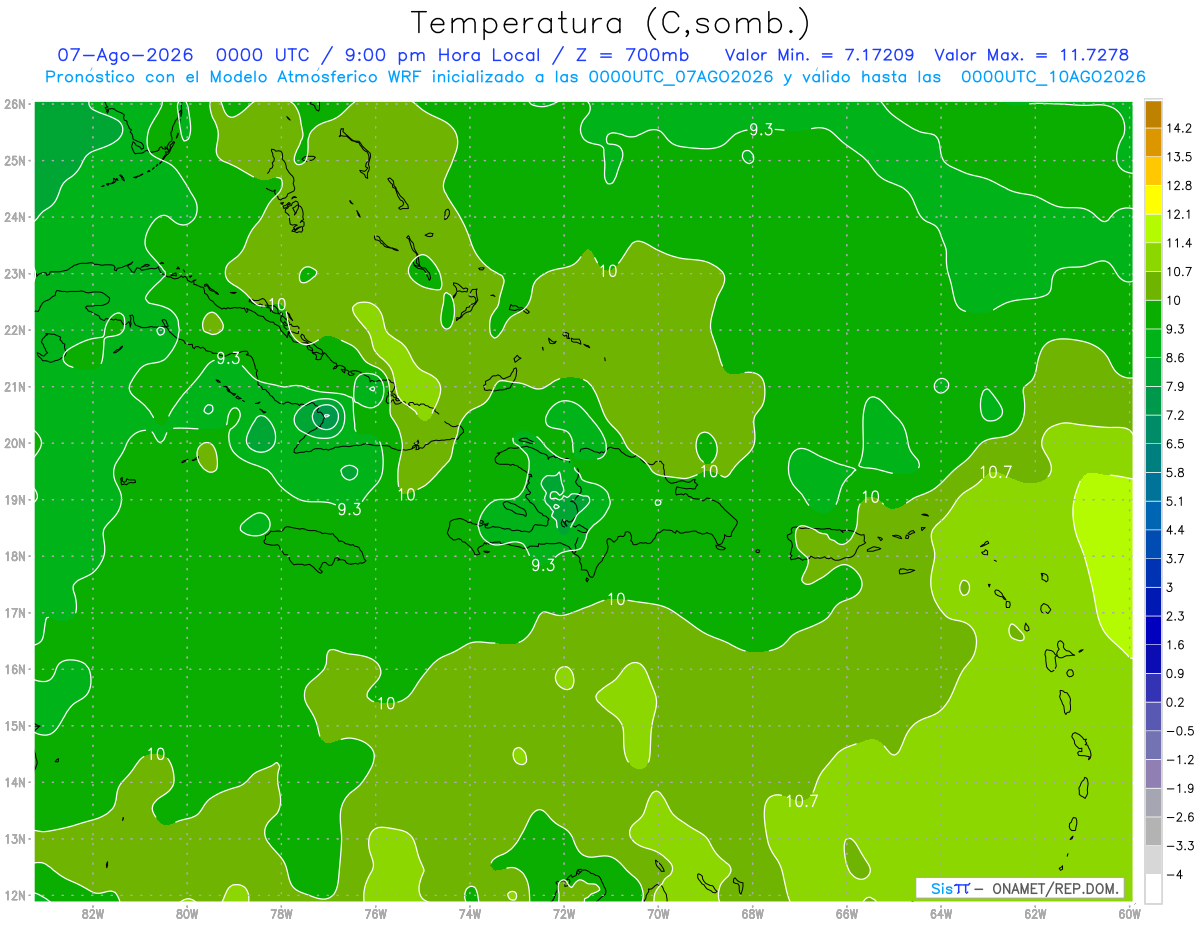Click colorbar label '11.4'
This screenshot has width=1200, height=927.
[1179, 243]
